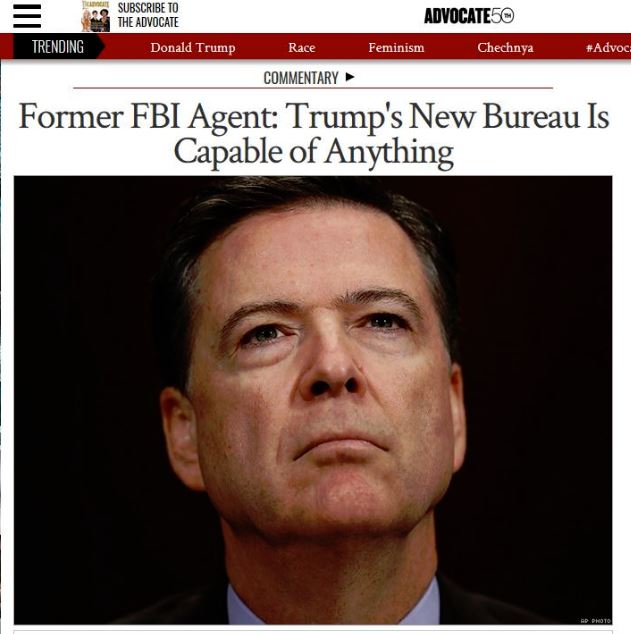Select the black Trending label
This screenshot has height=634, width=631.
click(x=58, y=47)
